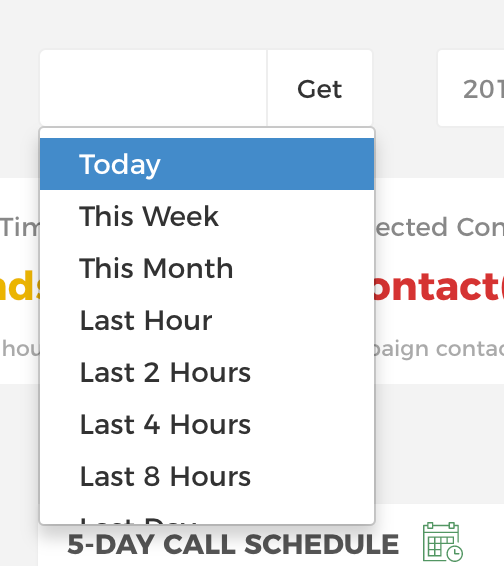The image size is (504, 566).
Task: Click the 5-DAY CALL SCHEDULE heading
Action: (233, 544)
